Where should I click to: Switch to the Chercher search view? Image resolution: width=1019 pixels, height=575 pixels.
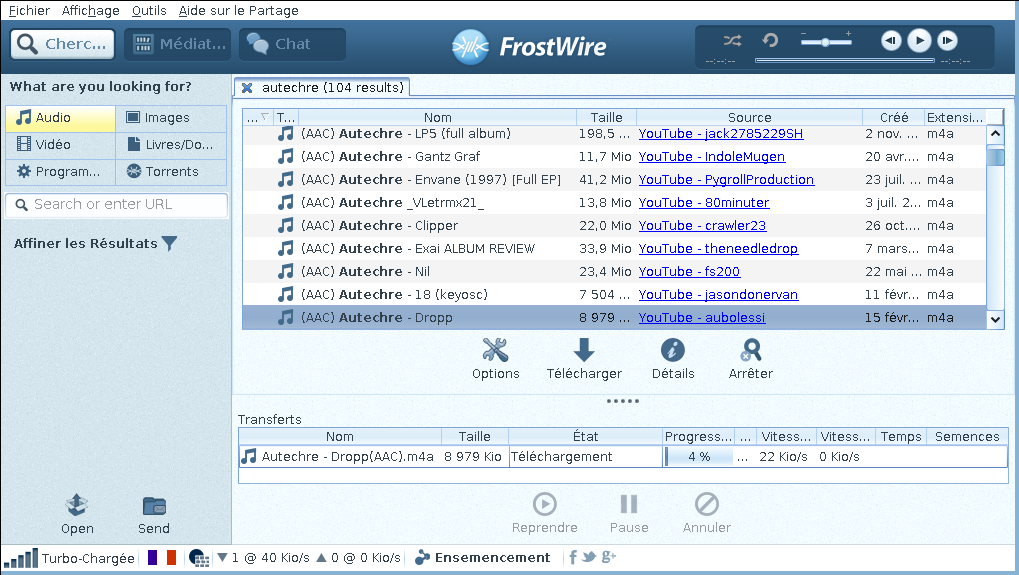click(62, 44)
